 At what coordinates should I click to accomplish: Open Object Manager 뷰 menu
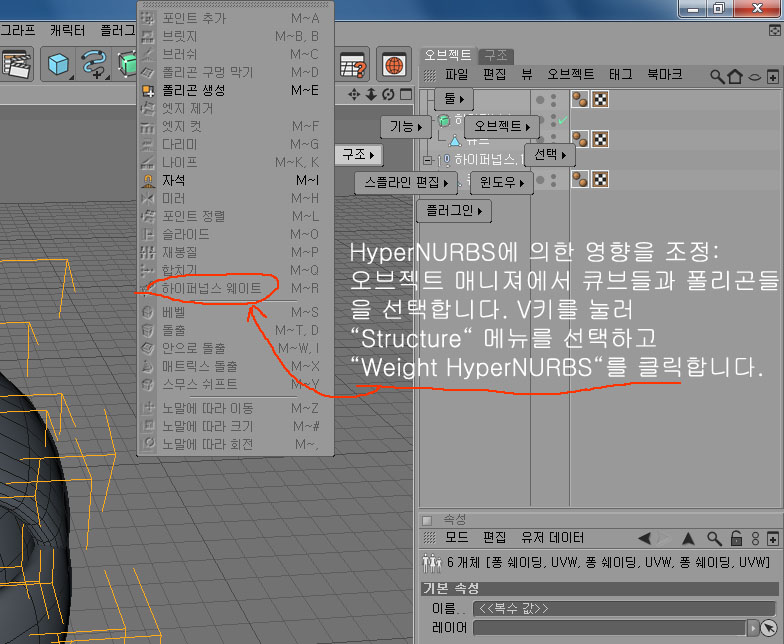point(526,74)
